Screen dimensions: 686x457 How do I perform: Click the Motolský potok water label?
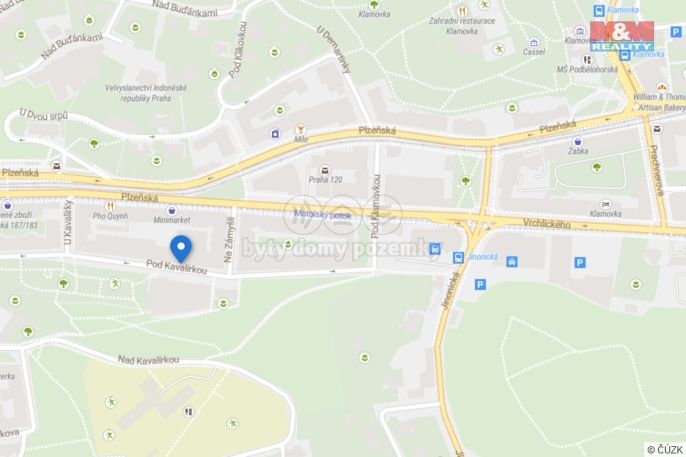pyautogui.click(x=323, y=215)
